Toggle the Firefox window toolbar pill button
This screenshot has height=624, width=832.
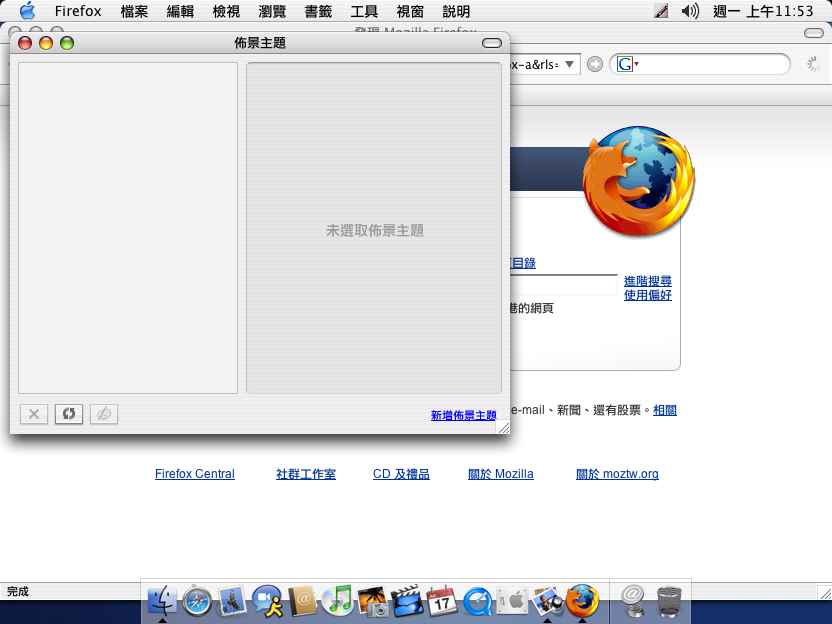point(813,32)
